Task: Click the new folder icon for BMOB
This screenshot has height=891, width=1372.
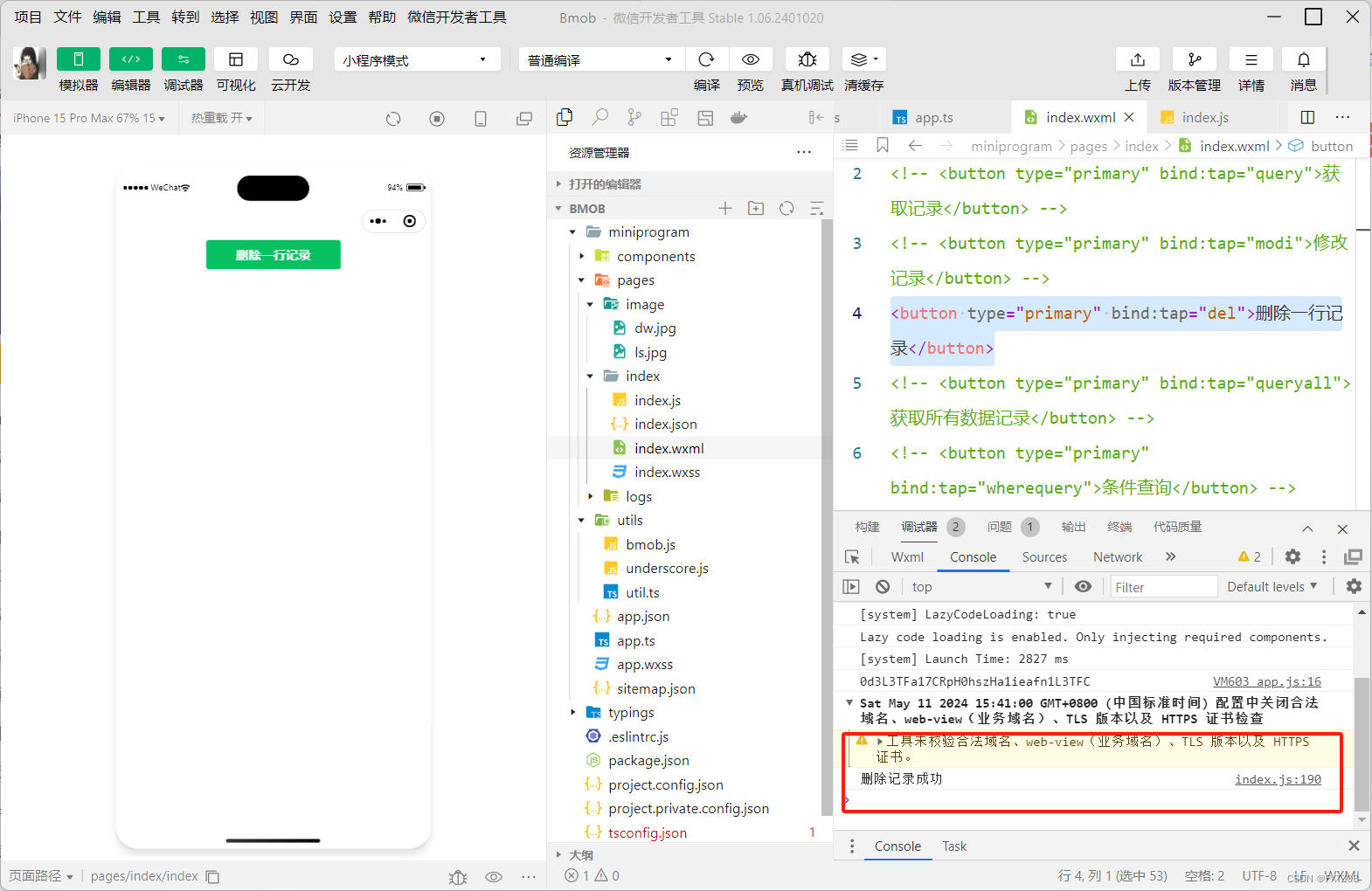Action: pyautogui.click(x=756, y=208)
